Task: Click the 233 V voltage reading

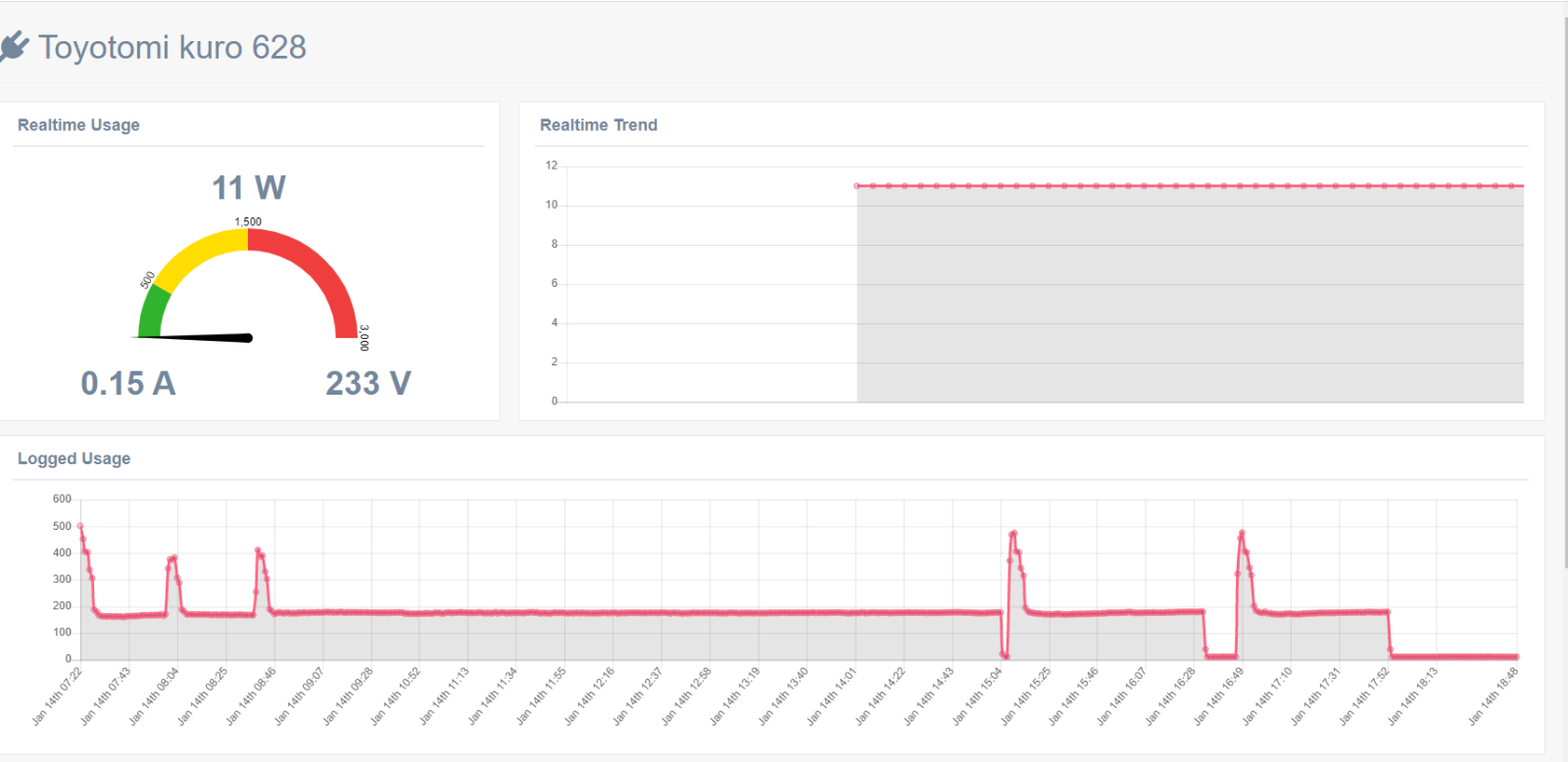Action: [x=368, y=383]
